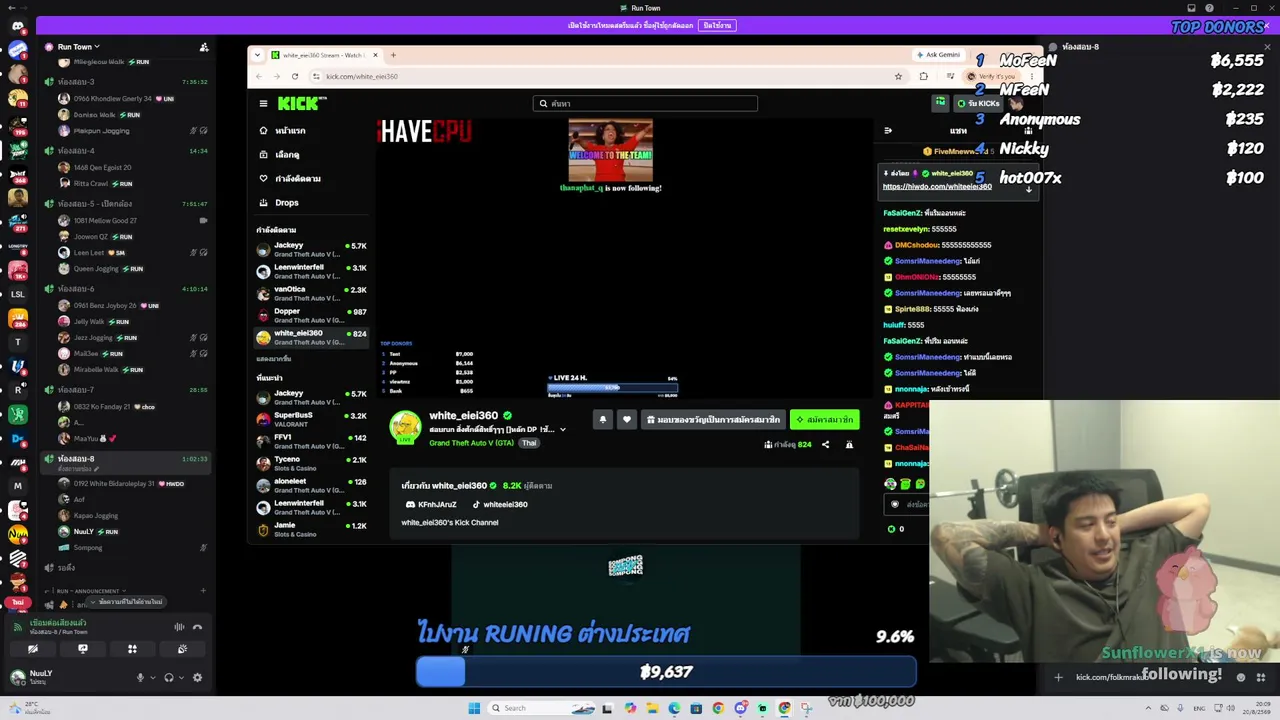Open Jackeyy channel in following list
The height and width of the screenshot is (720, 1280).
tap(312, 249)
